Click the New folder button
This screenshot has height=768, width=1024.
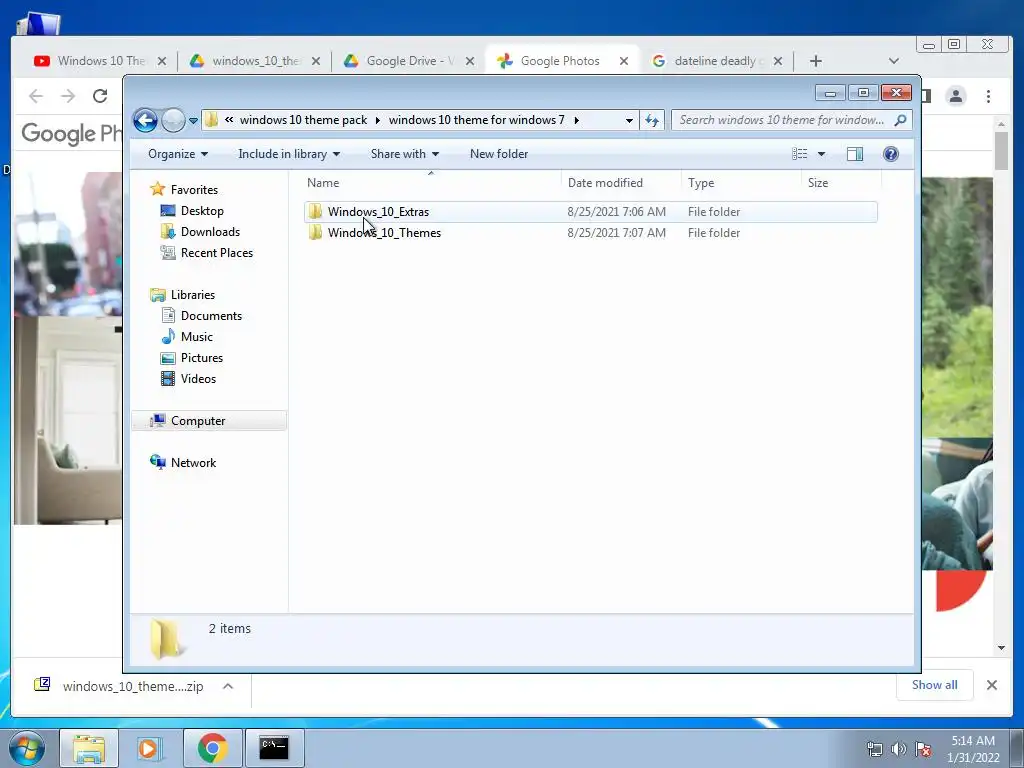pyautogui.click(x=499, y=154)
